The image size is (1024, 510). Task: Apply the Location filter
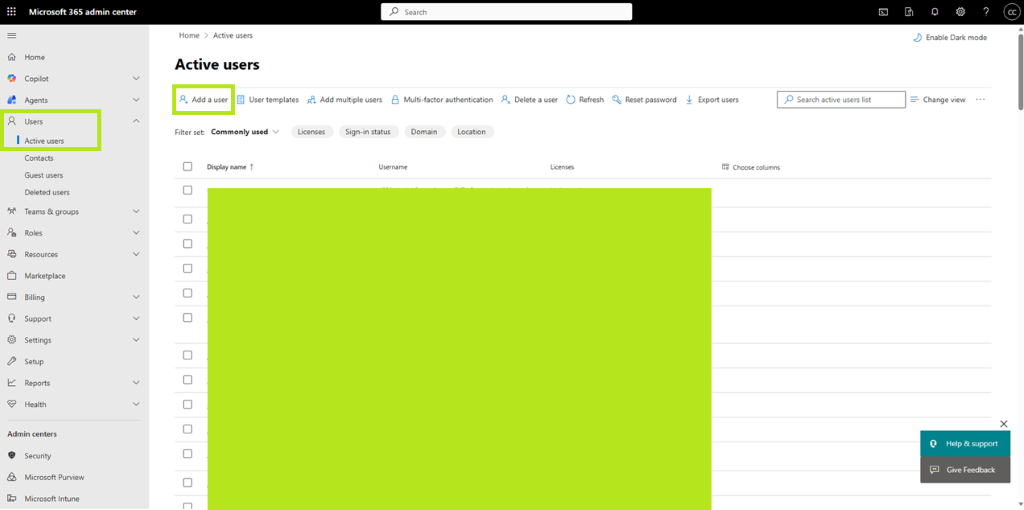pyautogui.click(x=472, y=132)
